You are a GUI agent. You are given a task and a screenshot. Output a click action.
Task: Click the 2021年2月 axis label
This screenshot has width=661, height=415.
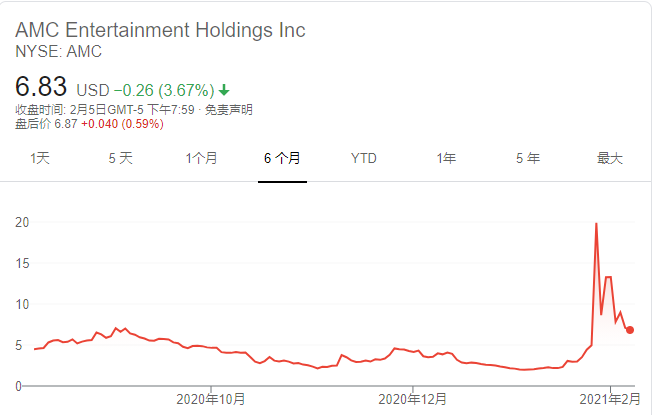click(x=612, y=398)
